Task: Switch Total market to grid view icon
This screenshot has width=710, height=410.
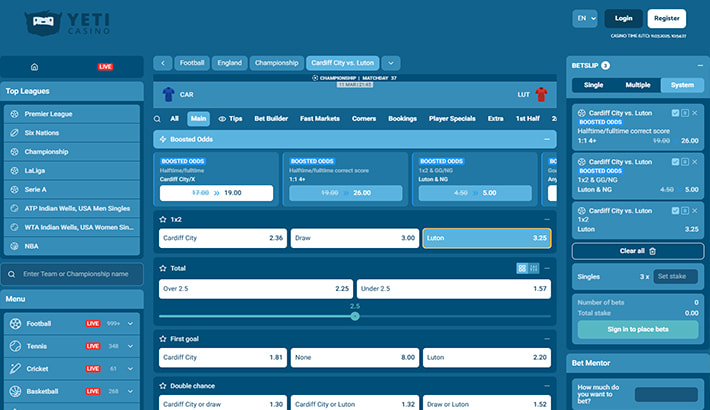Action: tap(522, 268)
